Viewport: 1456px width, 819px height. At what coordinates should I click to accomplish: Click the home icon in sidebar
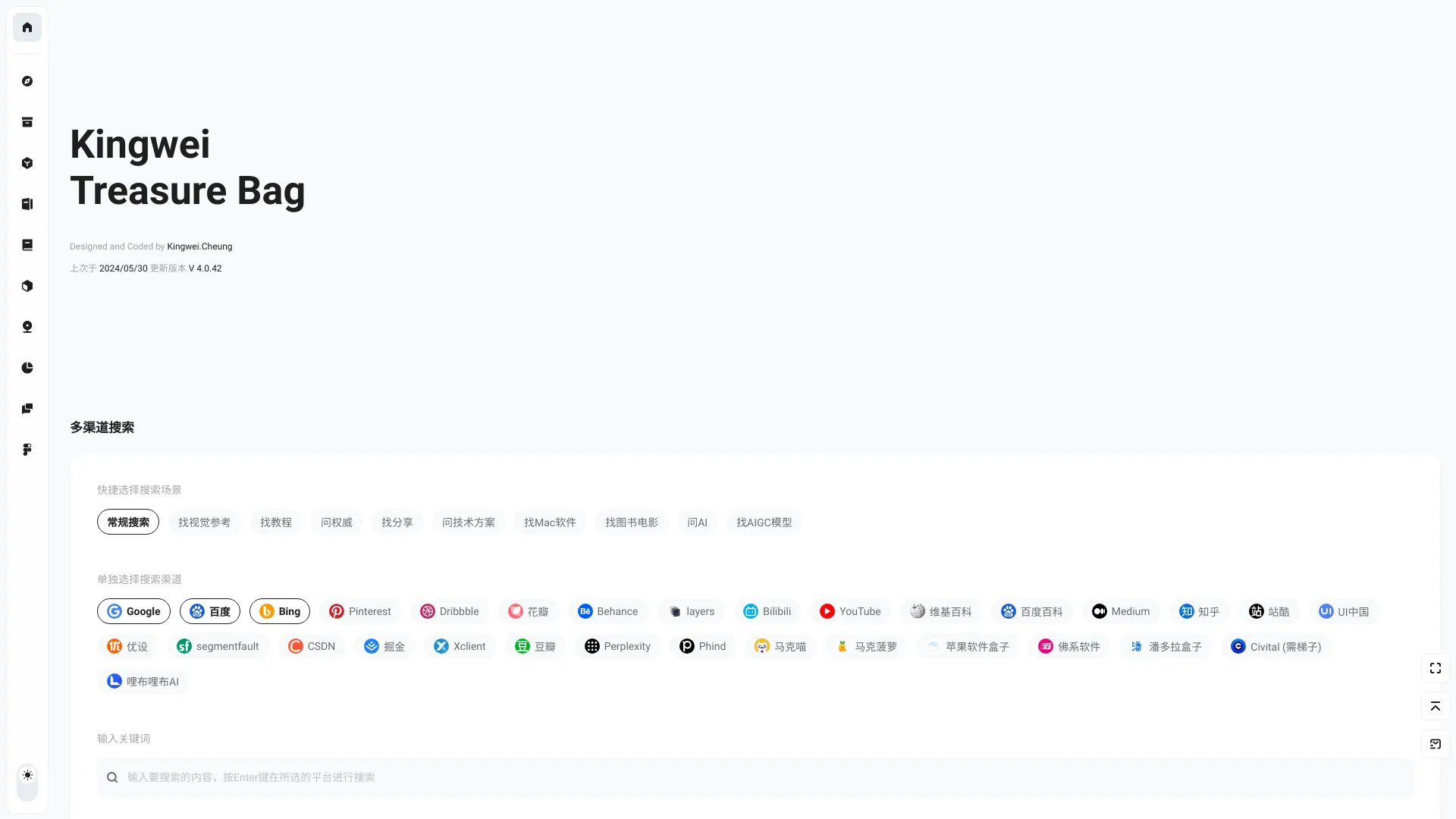(x=27, y=27)
